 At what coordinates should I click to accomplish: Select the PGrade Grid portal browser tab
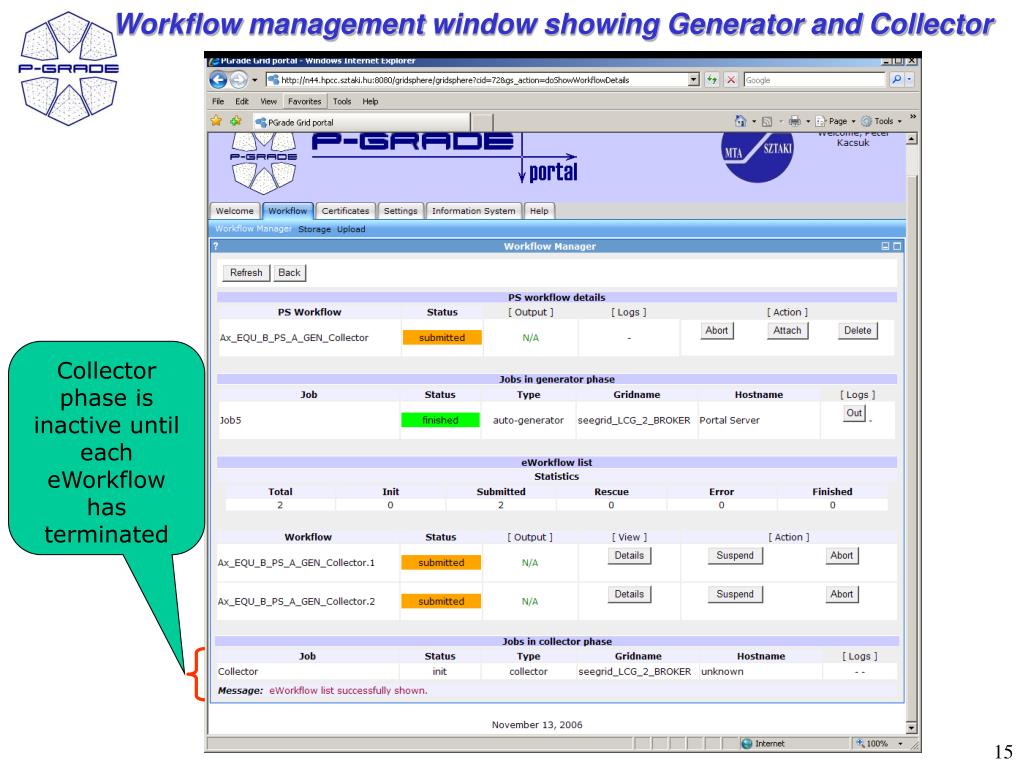pyautogui.click(x=360, y=122)
